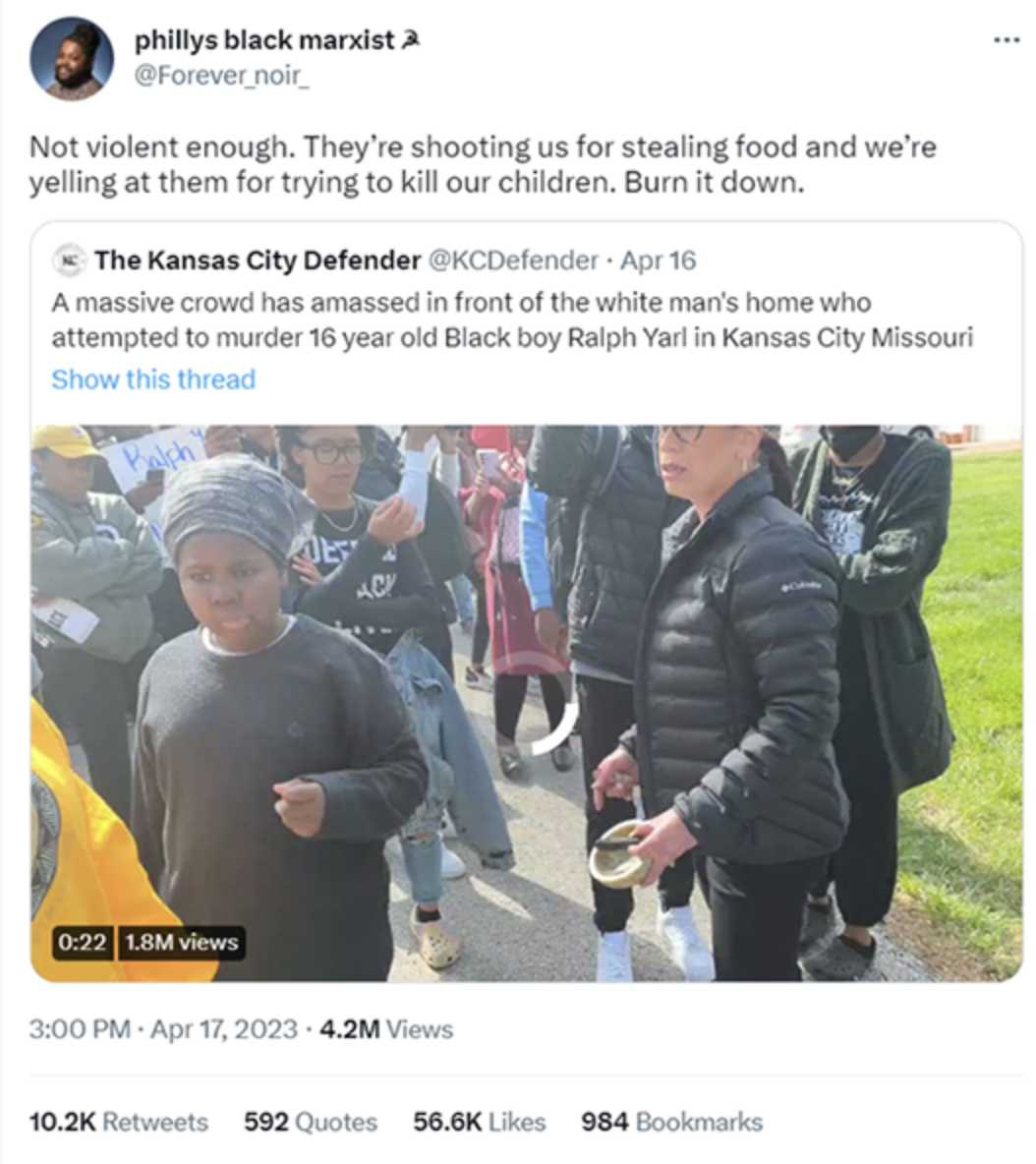Open The Kansas City Defender avatar icon
The height and width of the screenshot is (1164, 1036).
tap(70, 261)
